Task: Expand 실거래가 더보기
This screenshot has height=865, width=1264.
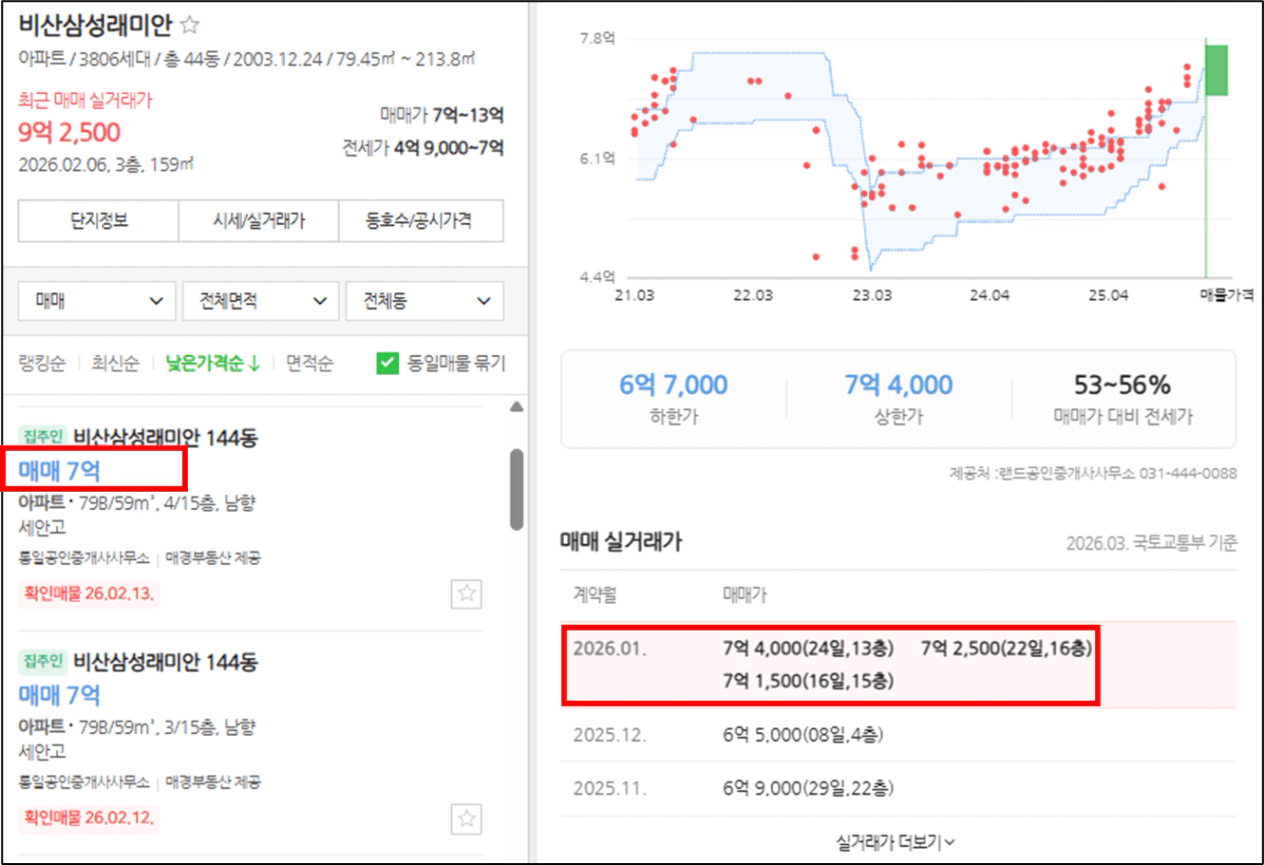Action: 895,842
